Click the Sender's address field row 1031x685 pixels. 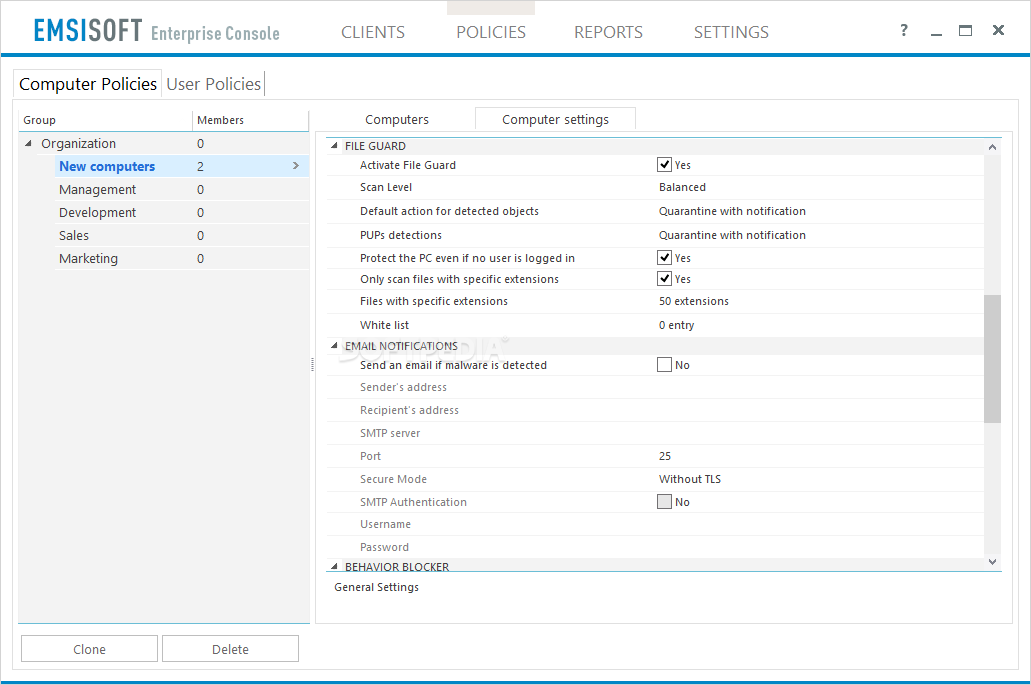click(x=655, y=387)
